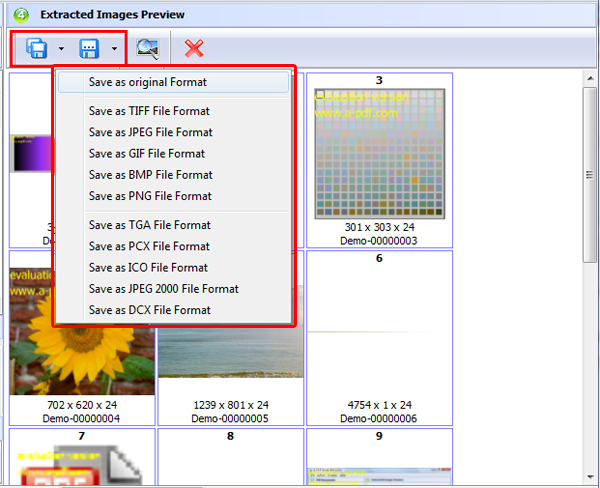Viewport: 600px width, 488px height.
Task: Choose Save as TGA File Format
Action: pos(173,225)
